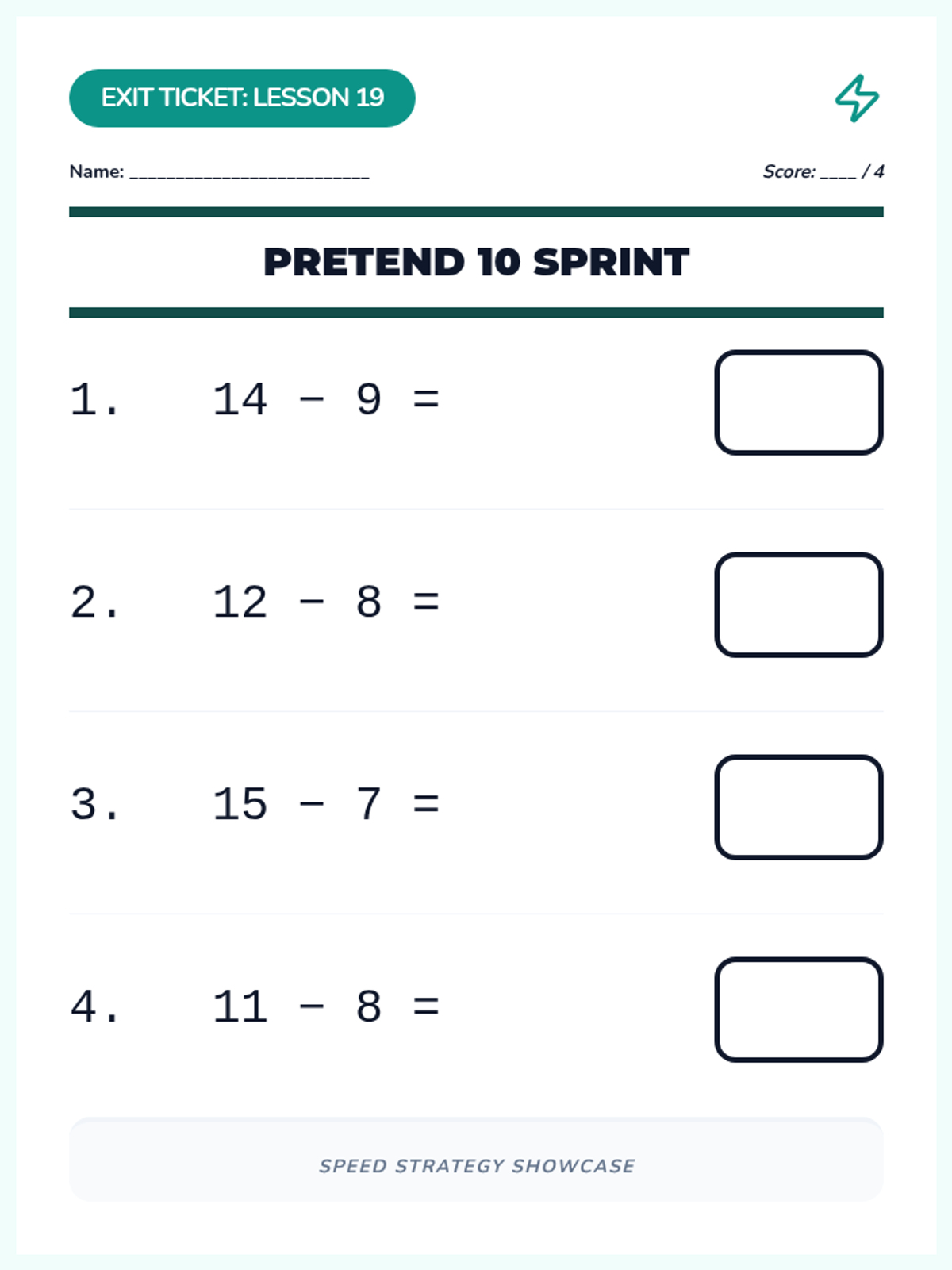Select the answer box for 12 − 8
Screen dimensions: 952x1270
pyautogui.click(x=799, y=605)
